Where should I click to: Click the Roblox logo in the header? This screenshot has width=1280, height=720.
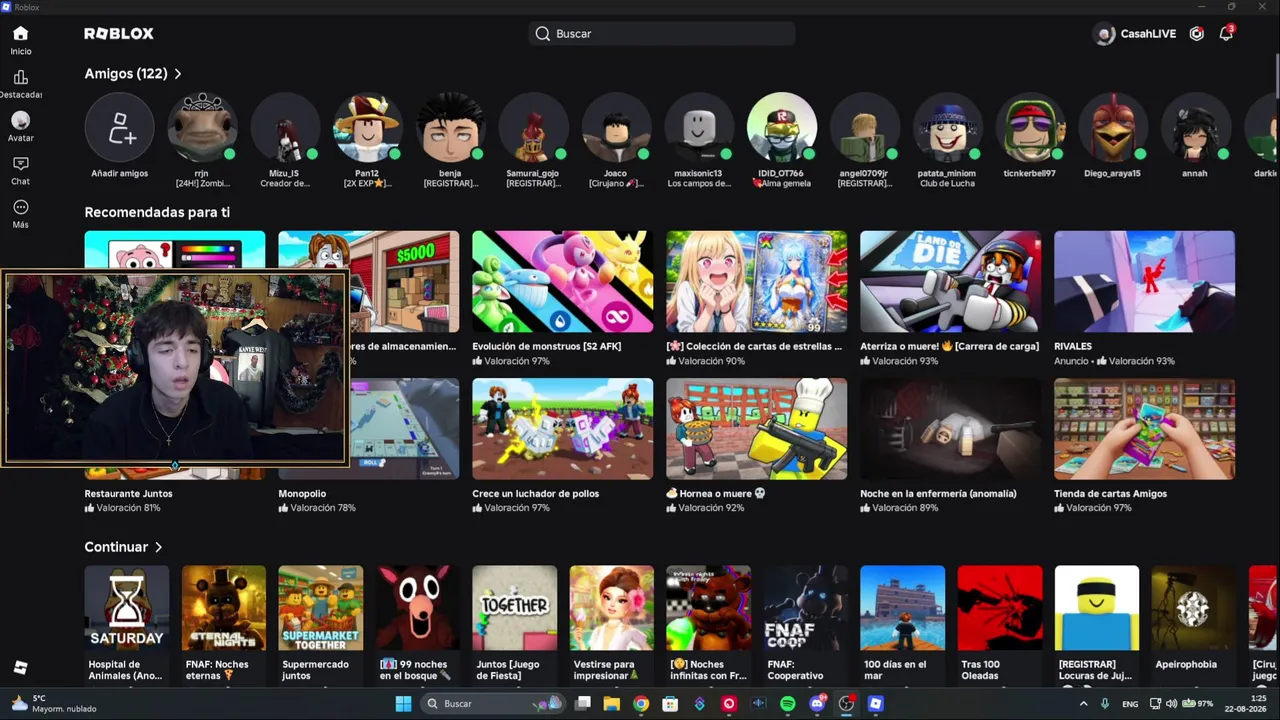tap(119, 34)
